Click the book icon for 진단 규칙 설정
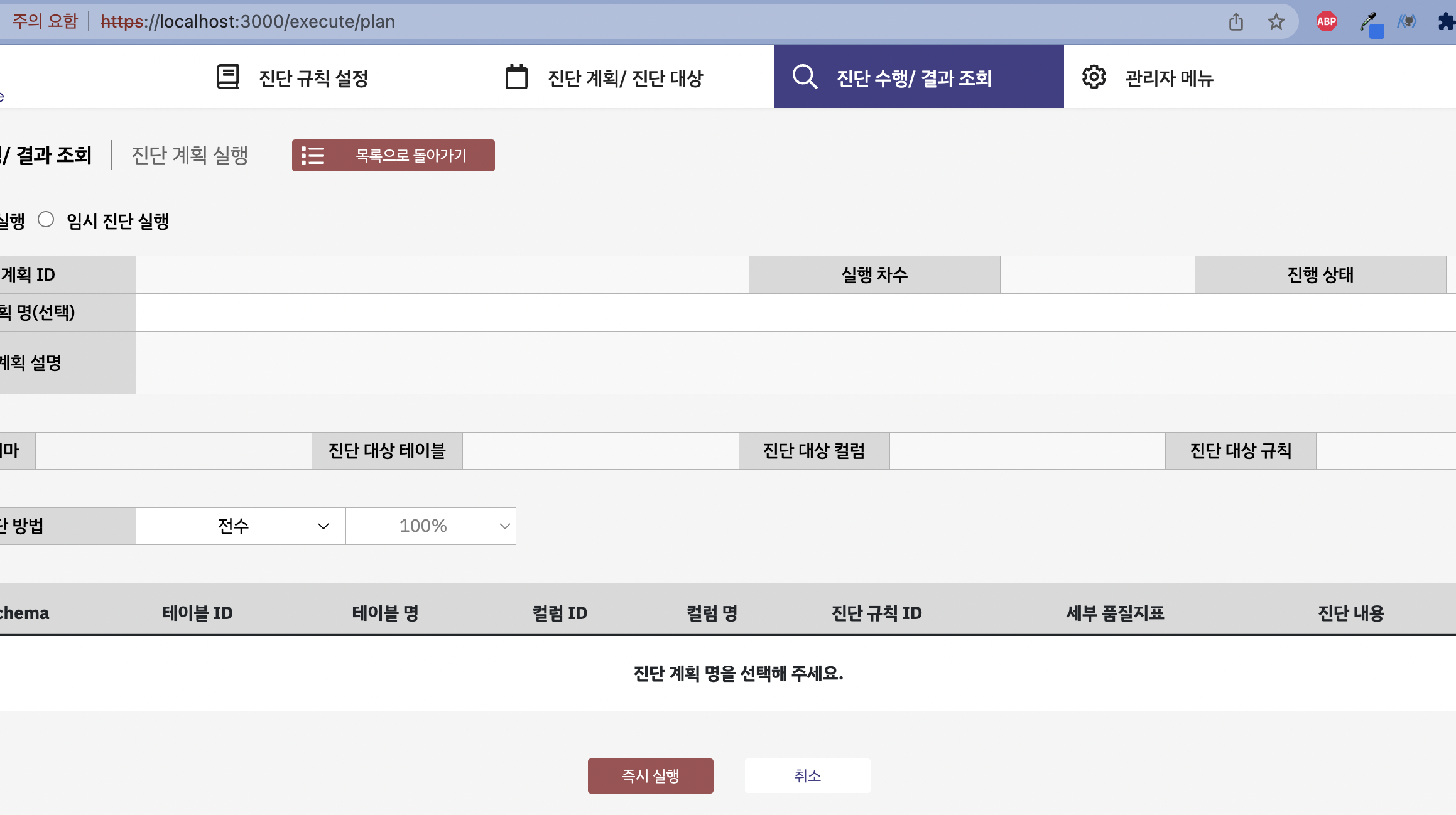 [227, 77]
